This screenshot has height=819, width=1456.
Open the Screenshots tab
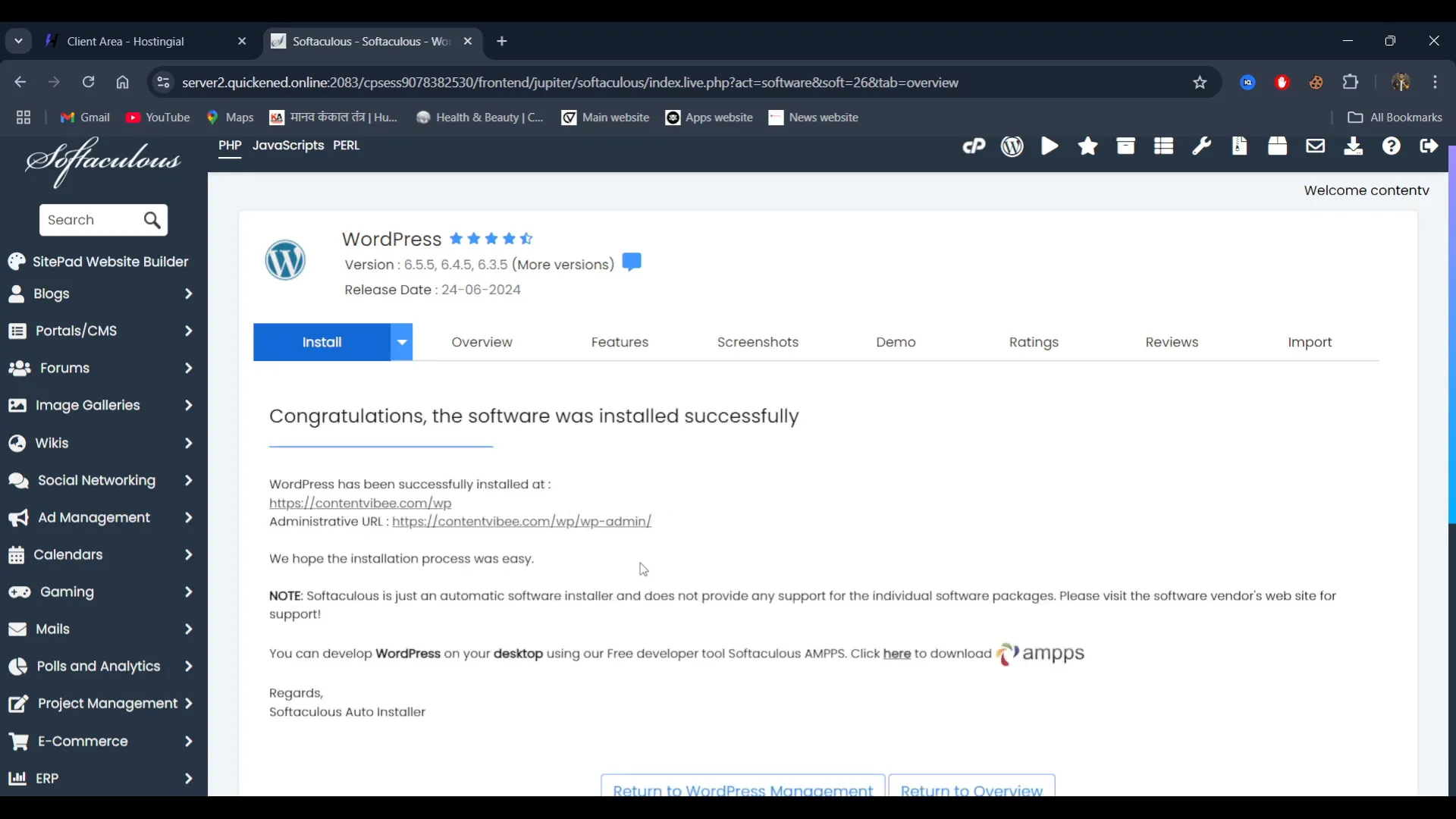[x=758, y=342]
